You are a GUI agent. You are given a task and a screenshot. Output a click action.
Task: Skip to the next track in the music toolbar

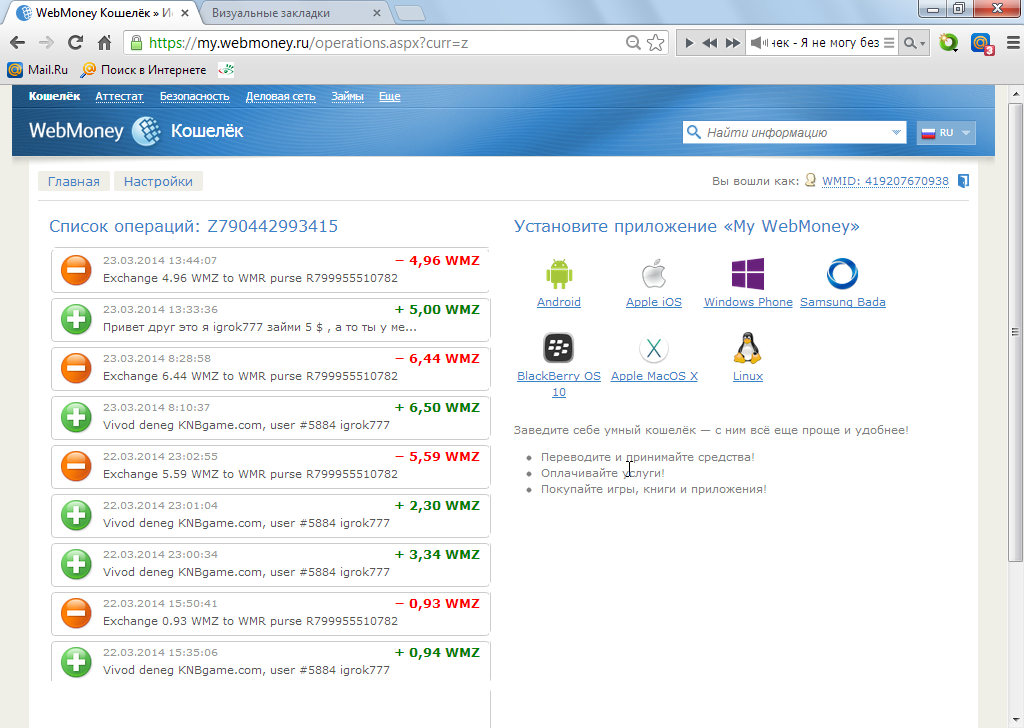coord(733,42)
